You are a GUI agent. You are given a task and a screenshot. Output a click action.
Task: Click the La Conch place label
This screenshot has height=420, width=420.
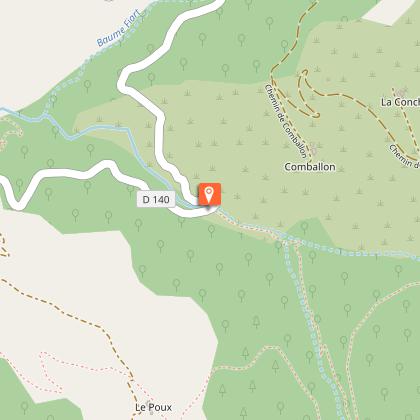(400, 102)
